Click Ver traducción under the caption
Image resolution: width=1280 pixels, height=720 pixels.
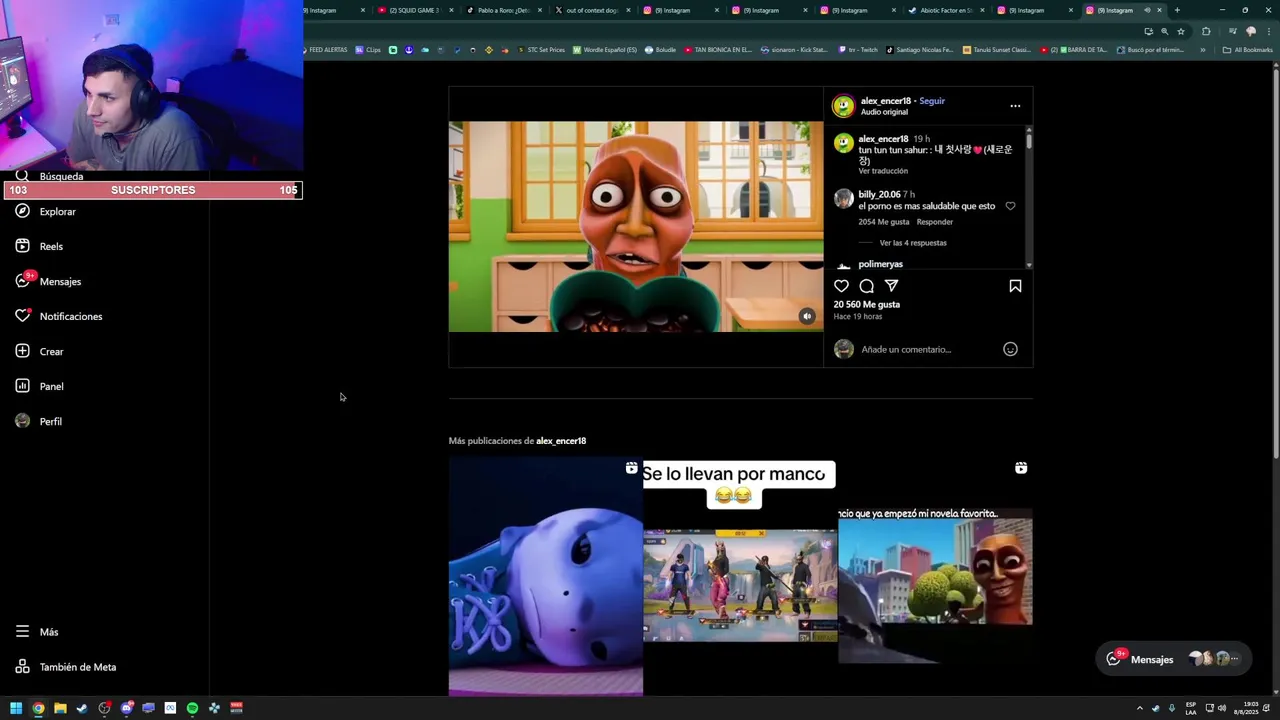pyautogui.click(x=883, y=171)
